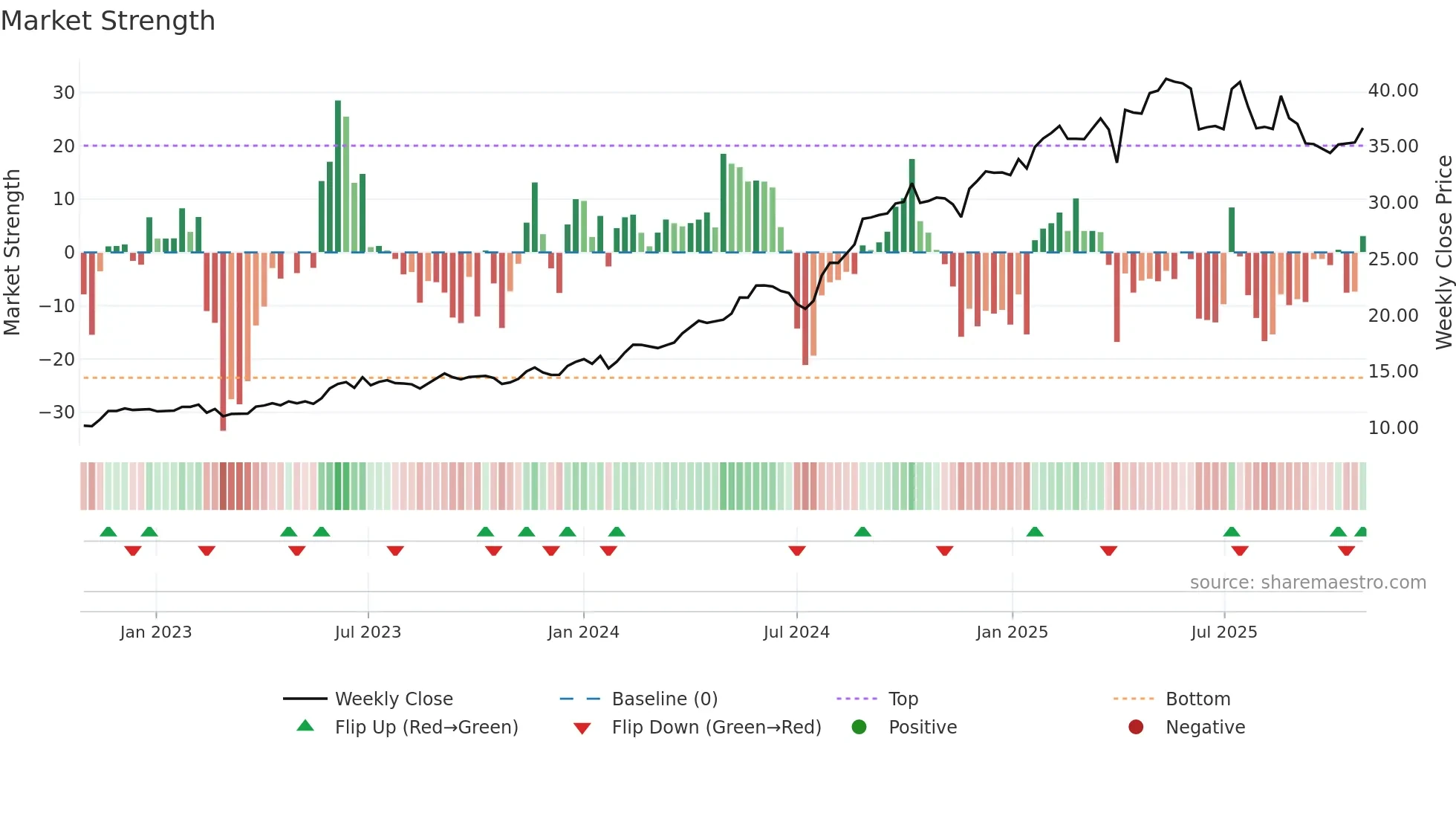Image resolution: width=1456 pixels, height=819 pixels.
Task: Click the Market Strength chart title
Action: (108, 21)
